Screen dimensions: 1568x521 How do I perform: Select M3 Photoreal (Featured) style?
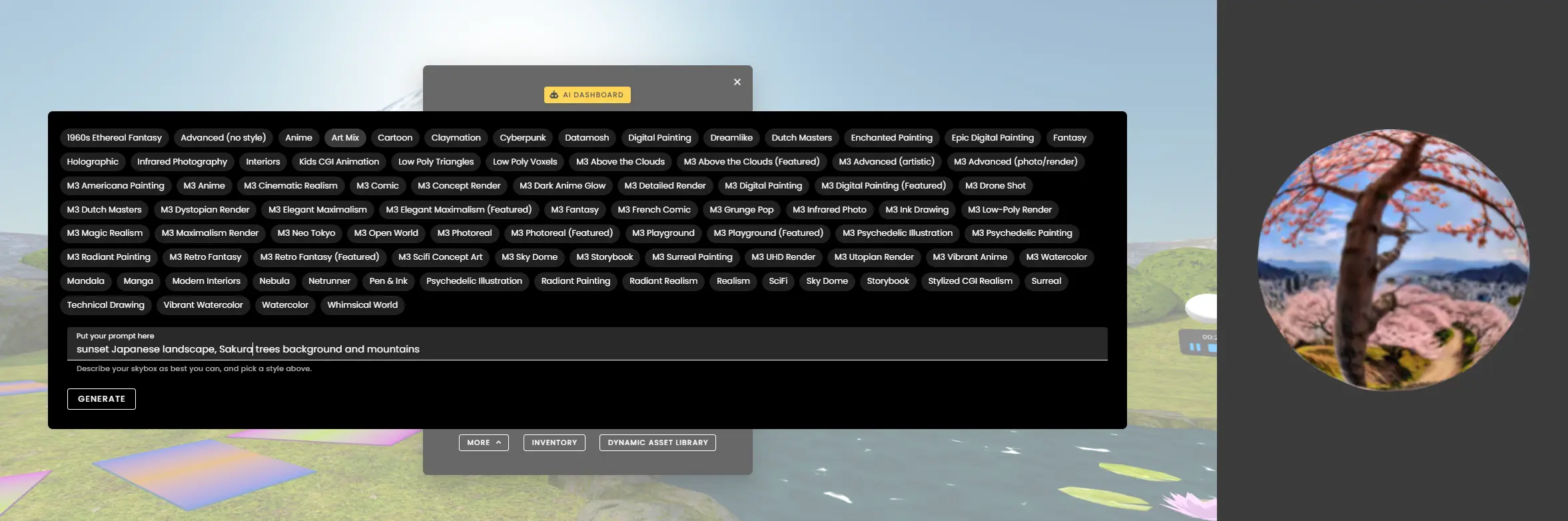tap(562, 233)
